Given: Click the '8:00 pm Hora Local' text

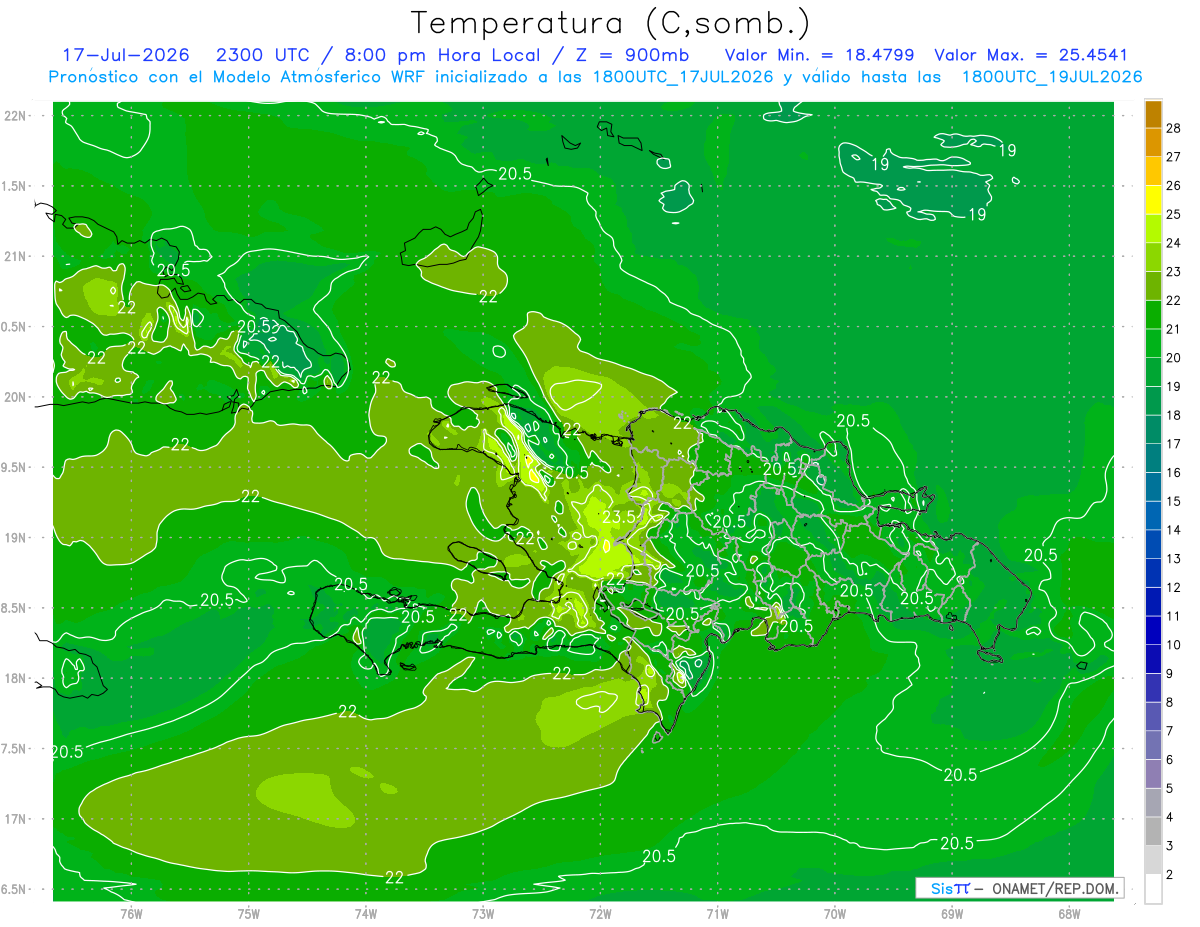Looking at the screenshot, I should point(445,55).
